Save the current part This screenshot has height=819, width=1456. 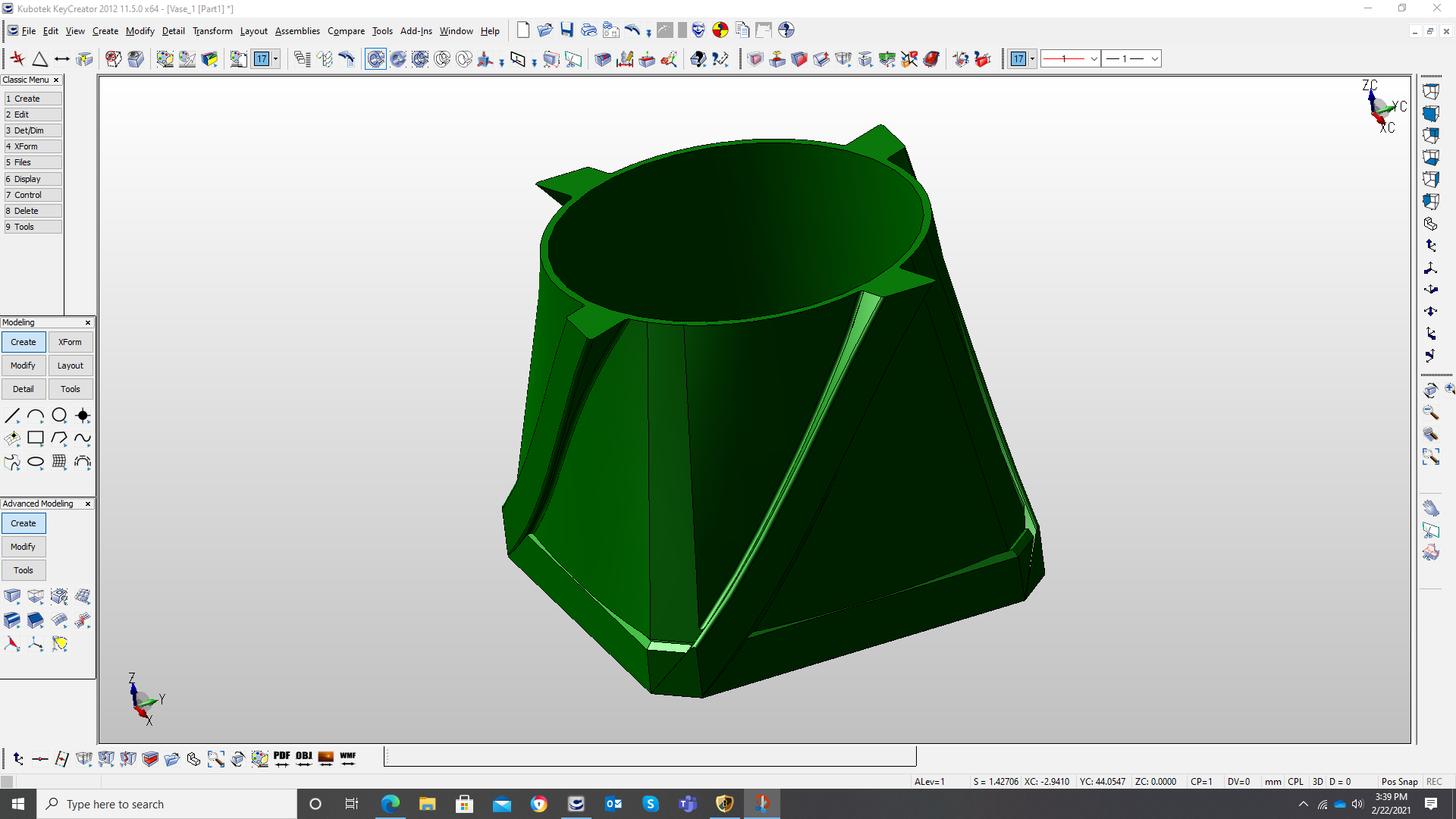click(566, 30)
